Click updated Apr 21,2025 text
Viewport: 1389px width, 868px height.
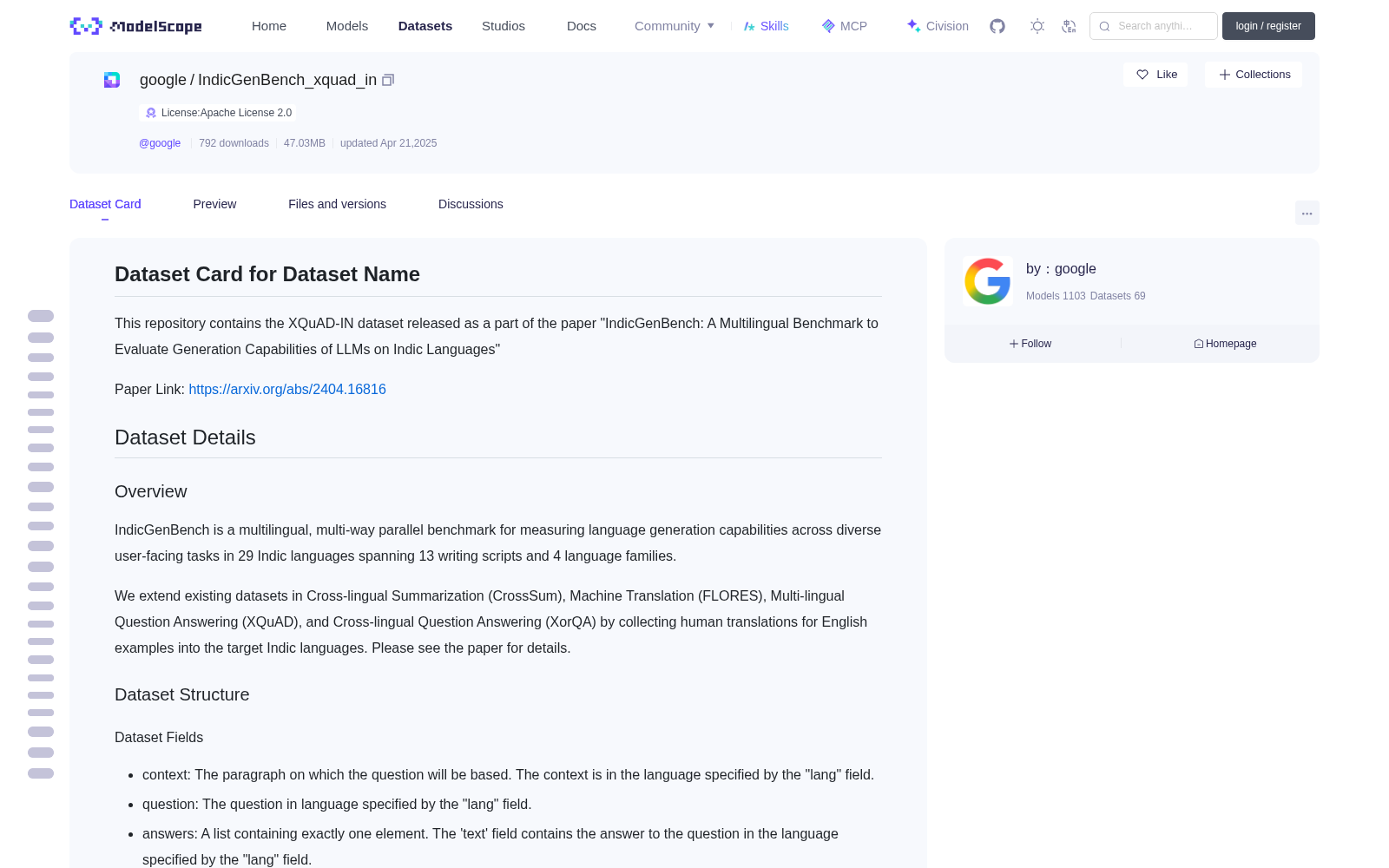point(388,143)
